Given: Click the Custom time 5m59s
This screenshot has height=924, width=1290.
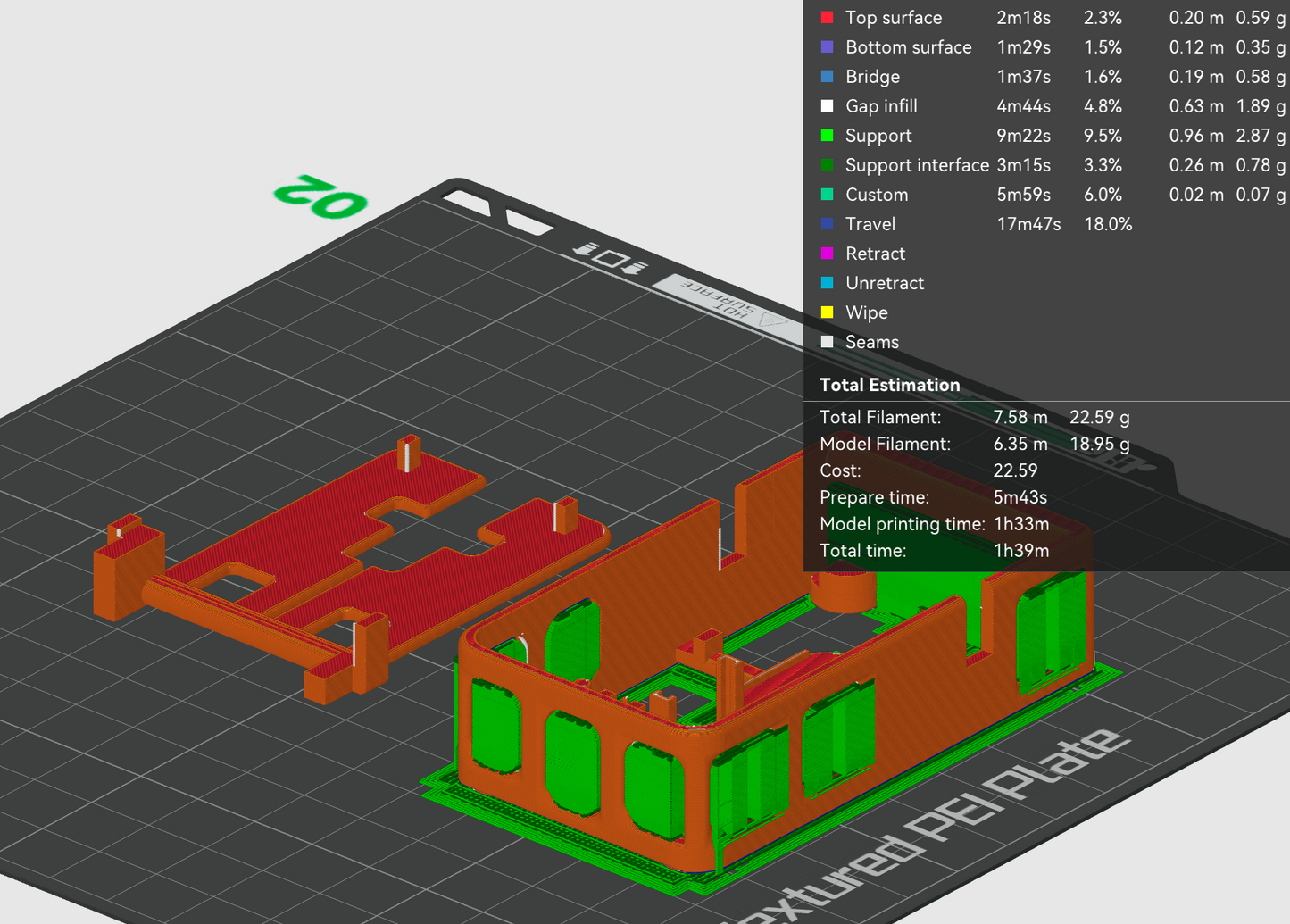Looking at the screenshot, I should pyautogui.click(x=1024, y=195).
